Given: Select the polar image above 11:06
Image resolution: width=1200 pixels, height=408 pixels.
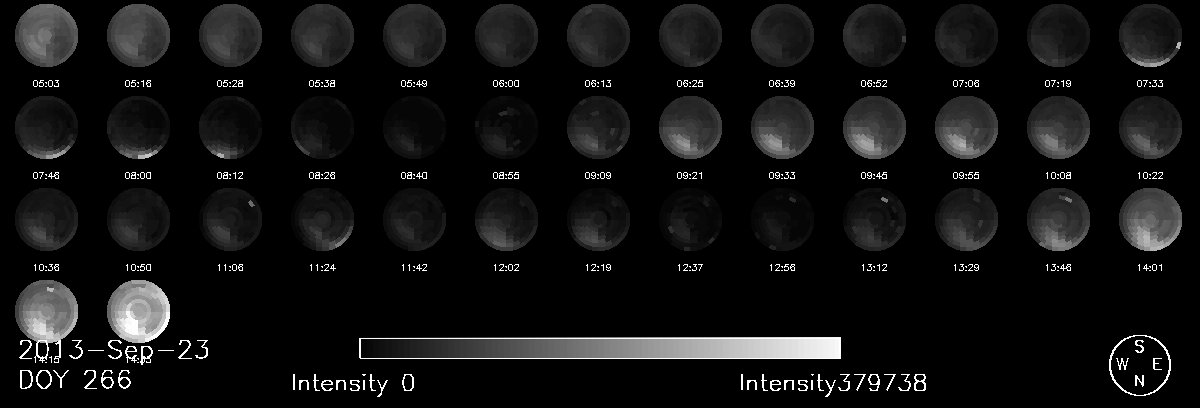Looking at the screenshot, I should 231,220.
